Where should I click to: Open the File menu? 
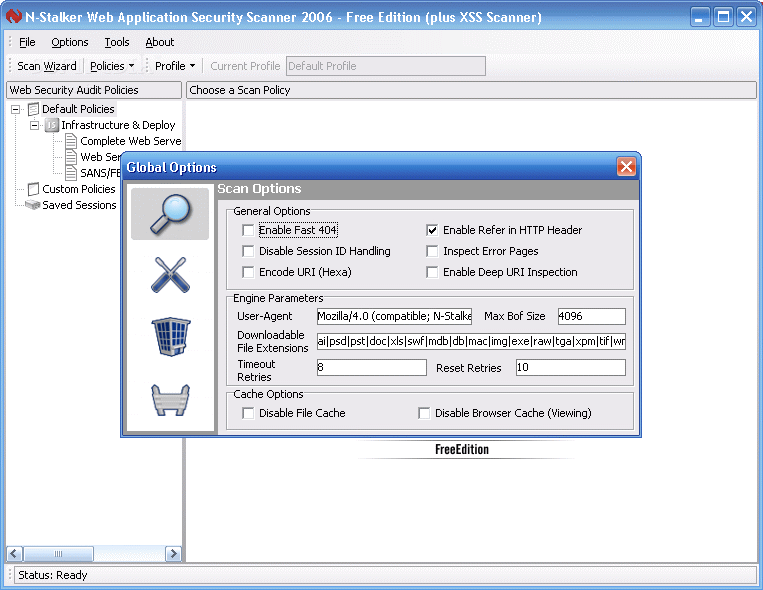click(27, 42)
